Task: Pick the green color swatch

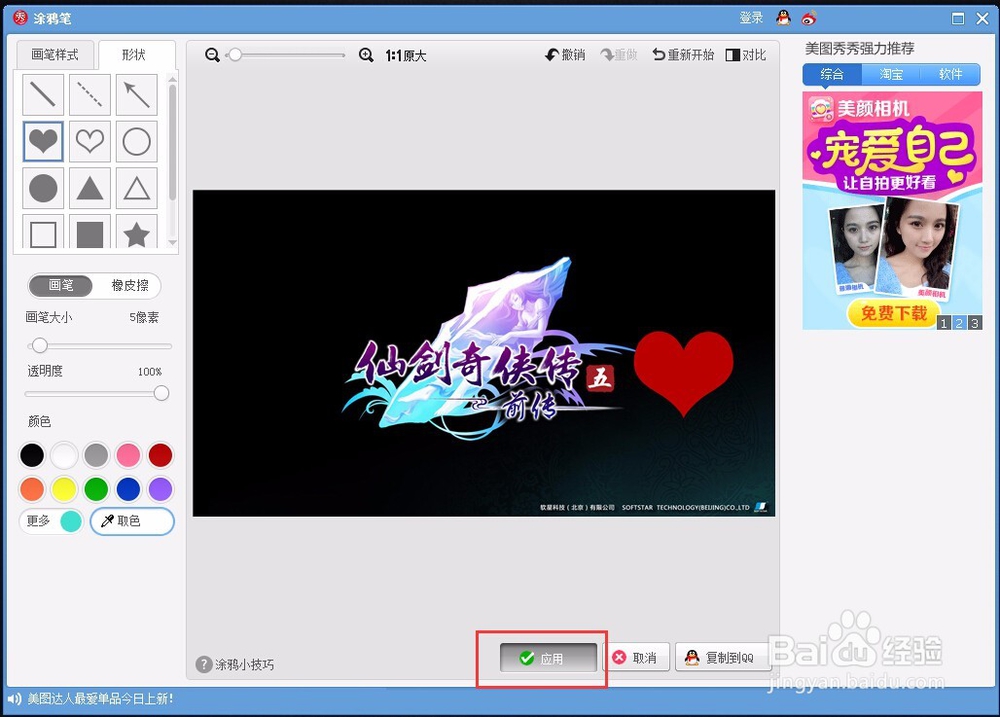Action: coord(96,489)
